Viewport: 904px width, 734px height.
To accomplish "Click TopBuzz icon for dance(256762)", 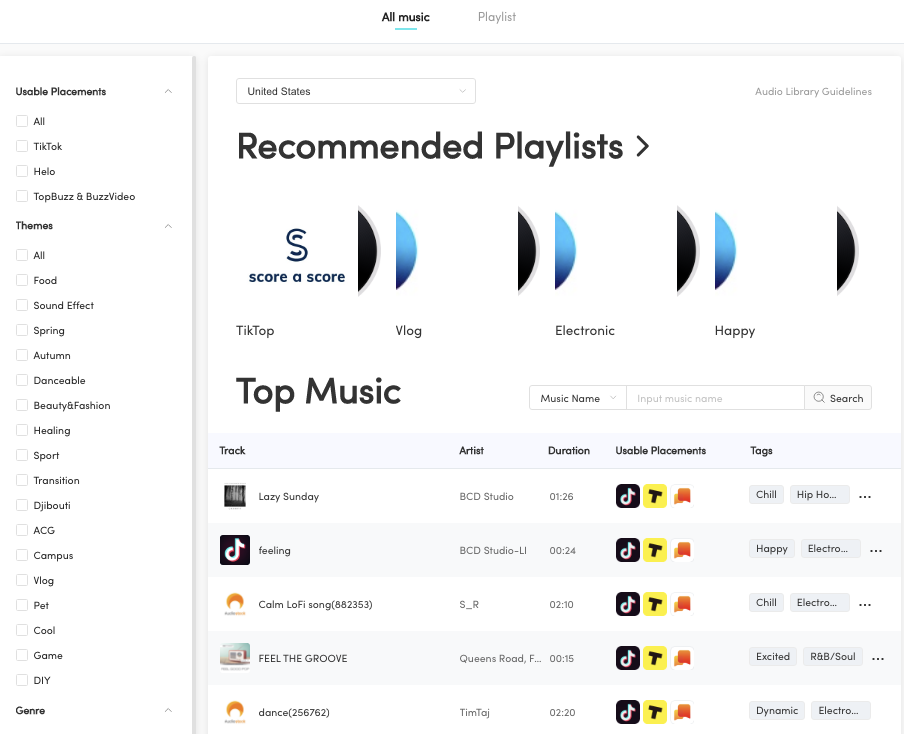I will click(655, 712).
